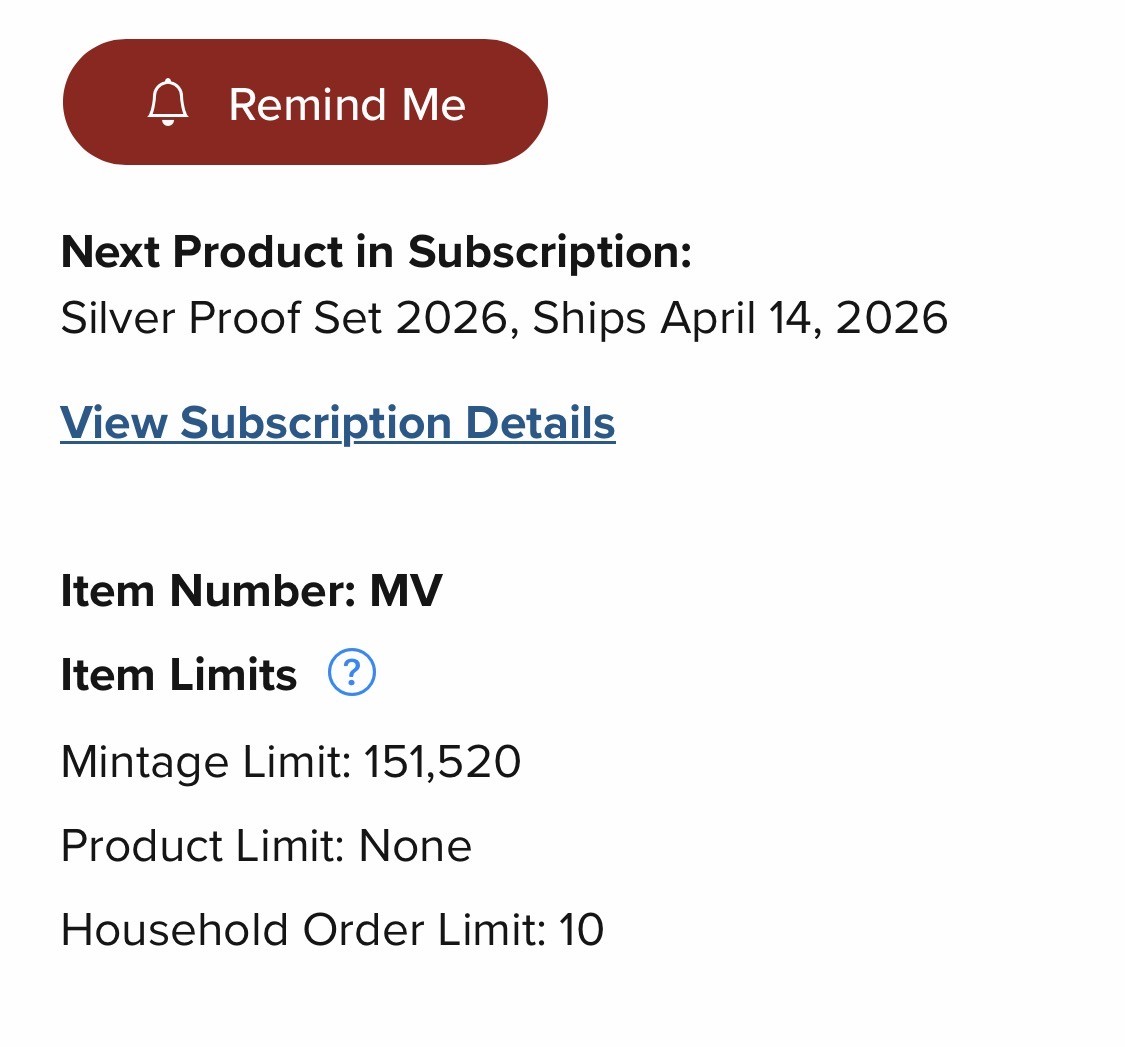This screenshot has width=1125, height=1047.
Task: Click the Product Limit label
Action: [203, 846]
